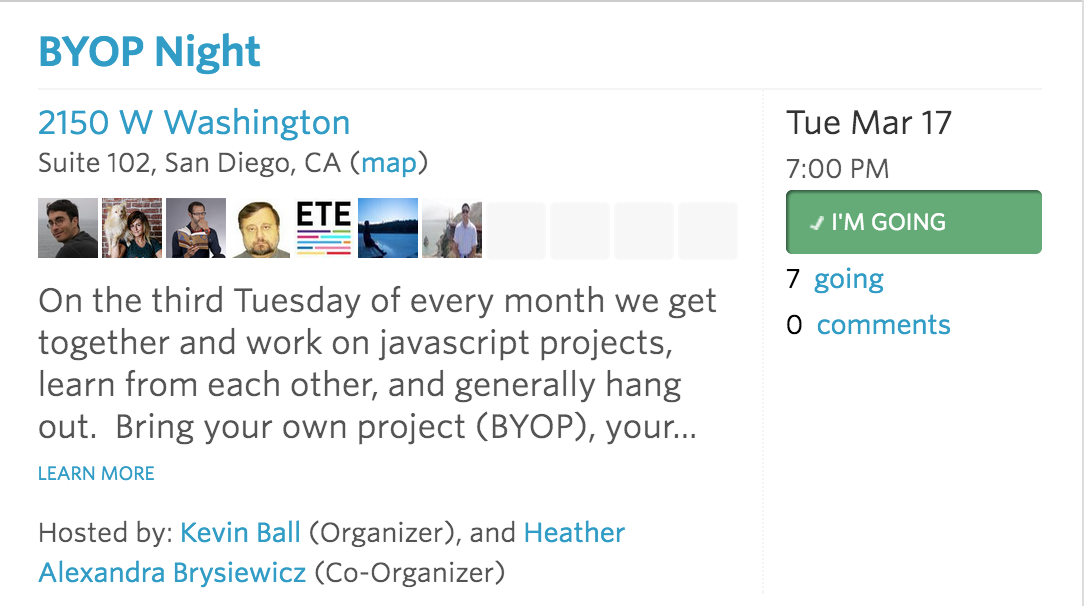Open the map link beside San Diego, CA
The width and height of the screenshot is (1084, 606).
(x=389, y=163)
